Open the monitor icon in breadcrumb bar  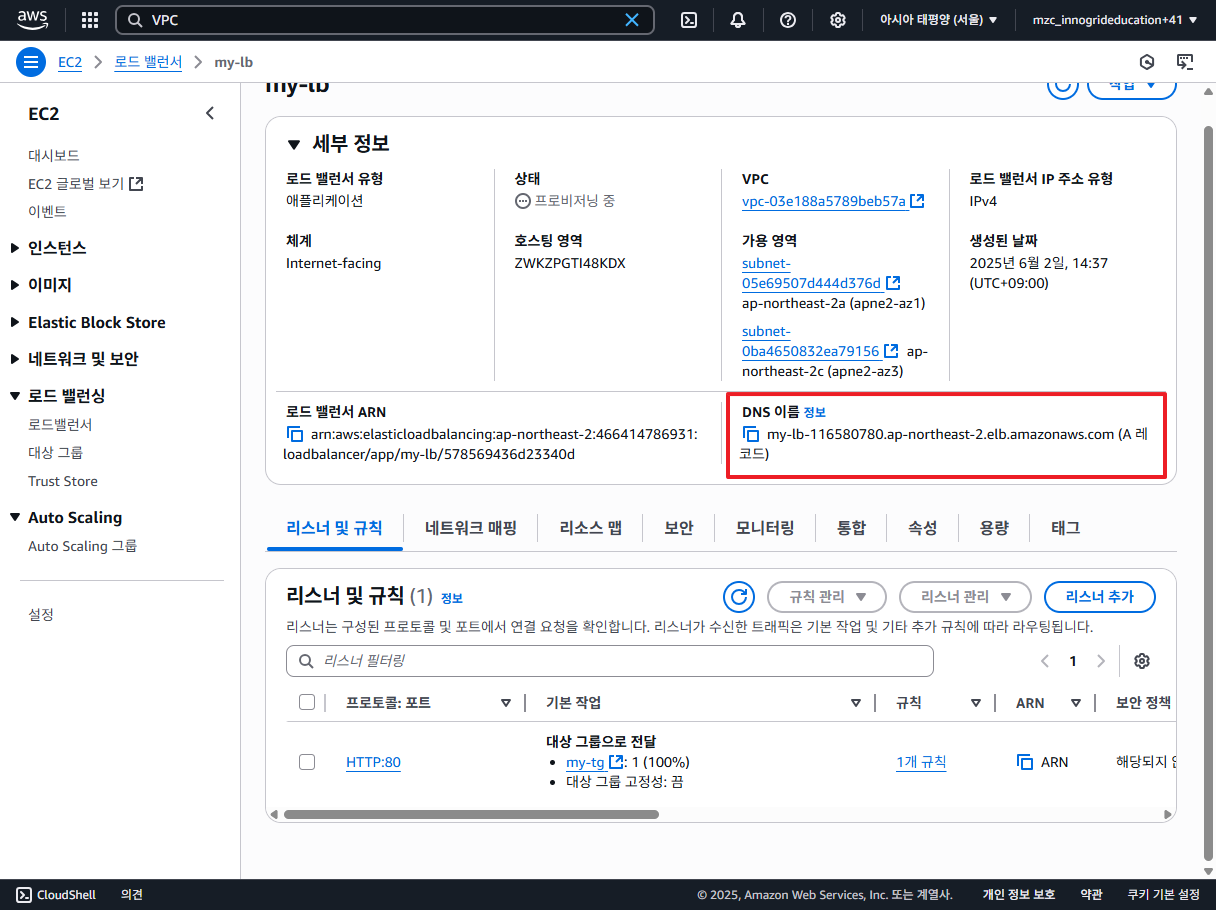1185,62
